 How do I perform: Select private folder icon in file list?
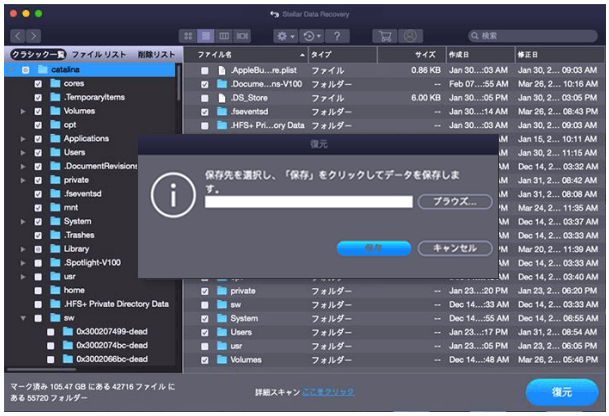pyautogui.click(x=222, y=291)
